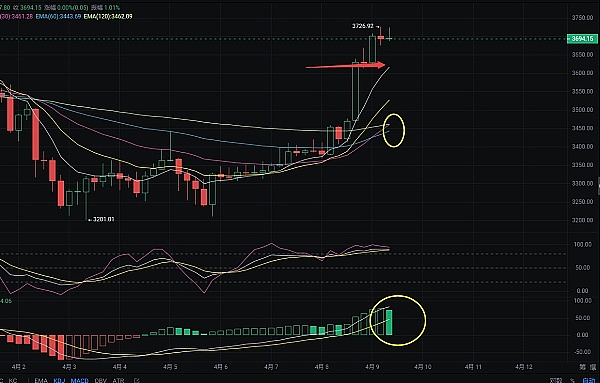Select the yellow ellipse near EMA crossover
This screenshot has height=383, width=600.
(x=394, y=130)
